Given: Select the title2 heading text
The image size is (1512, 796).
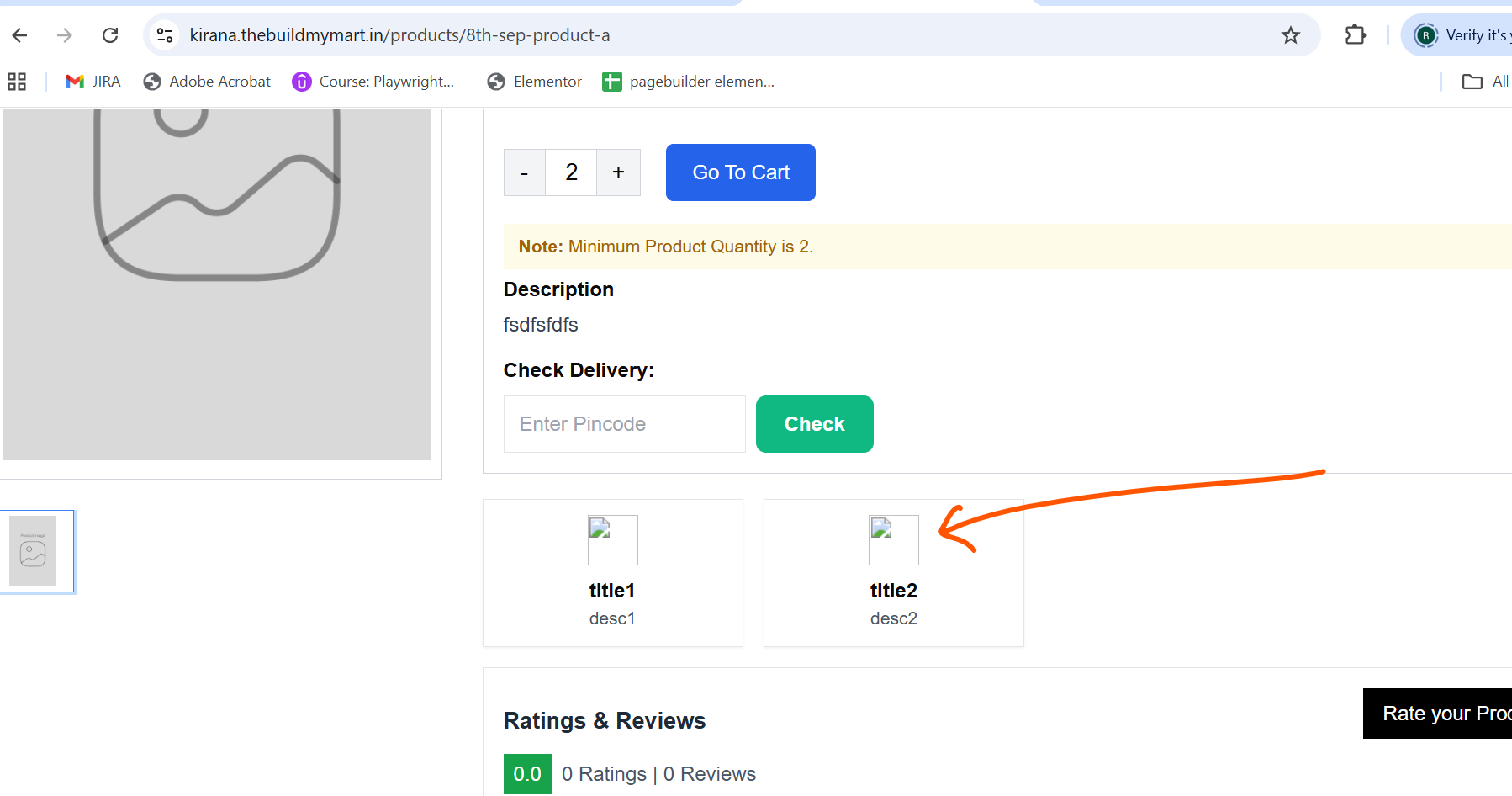Looking at the screenshot, I should coord(894,591).
